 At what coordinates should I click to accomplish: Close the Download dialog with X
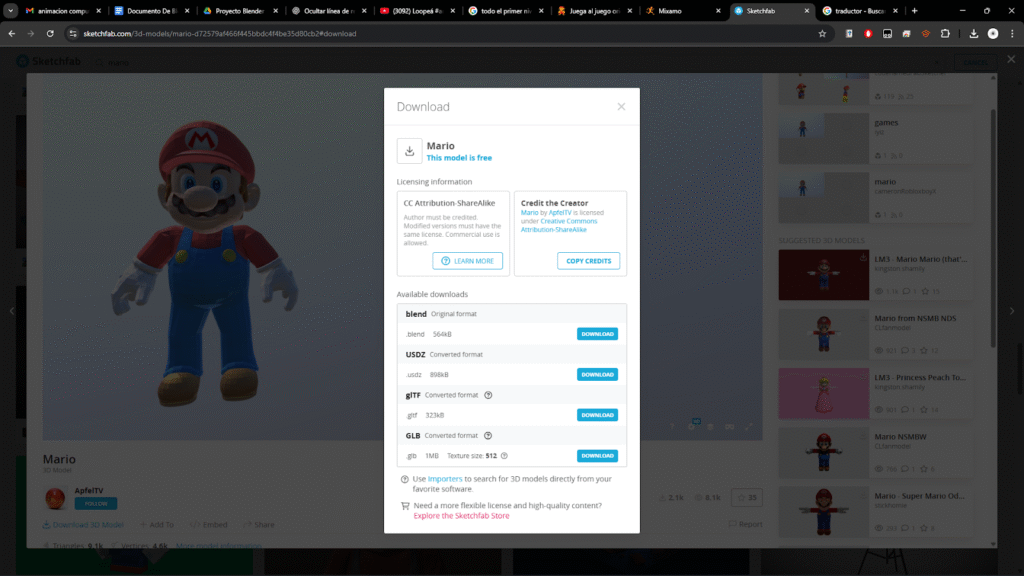tap(621, 106)
